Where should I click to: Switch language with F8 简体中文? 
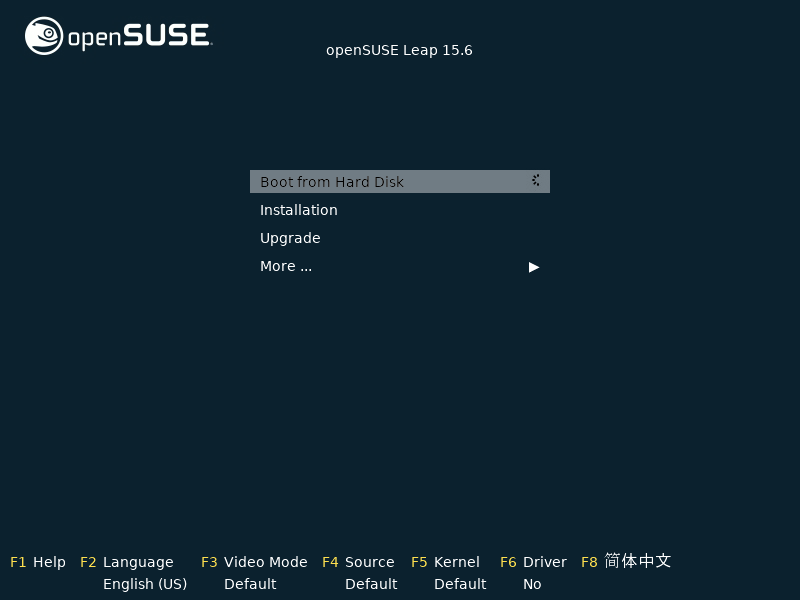pyautogui.click(x=626, y=561)
